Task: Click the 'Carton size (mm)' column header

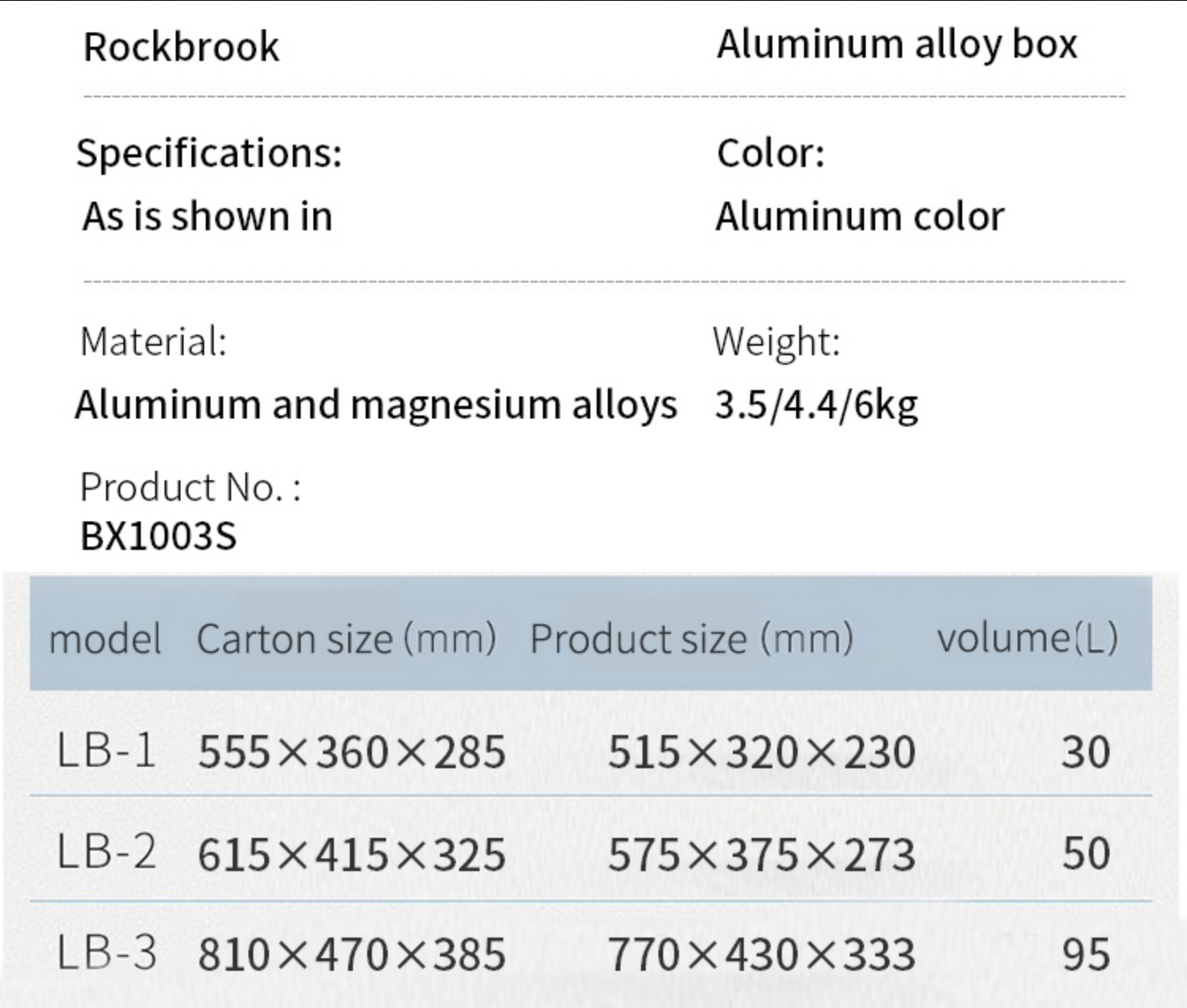Action: pos(346,638)
